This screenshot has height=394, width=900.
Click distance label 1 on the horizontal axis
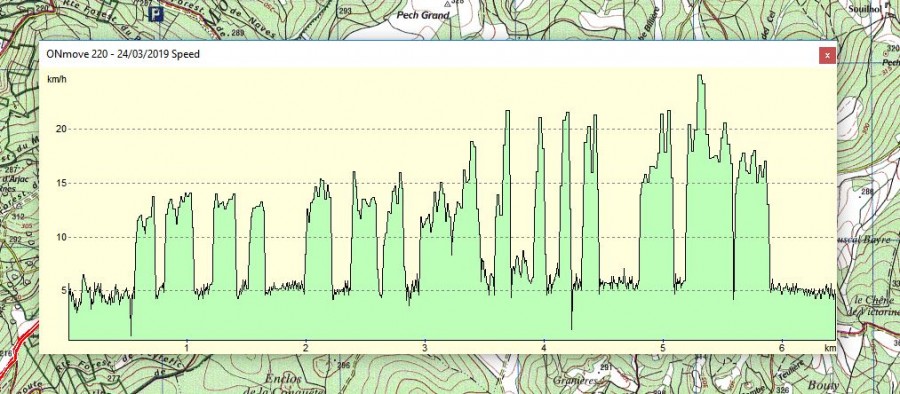tap(187, 348)
